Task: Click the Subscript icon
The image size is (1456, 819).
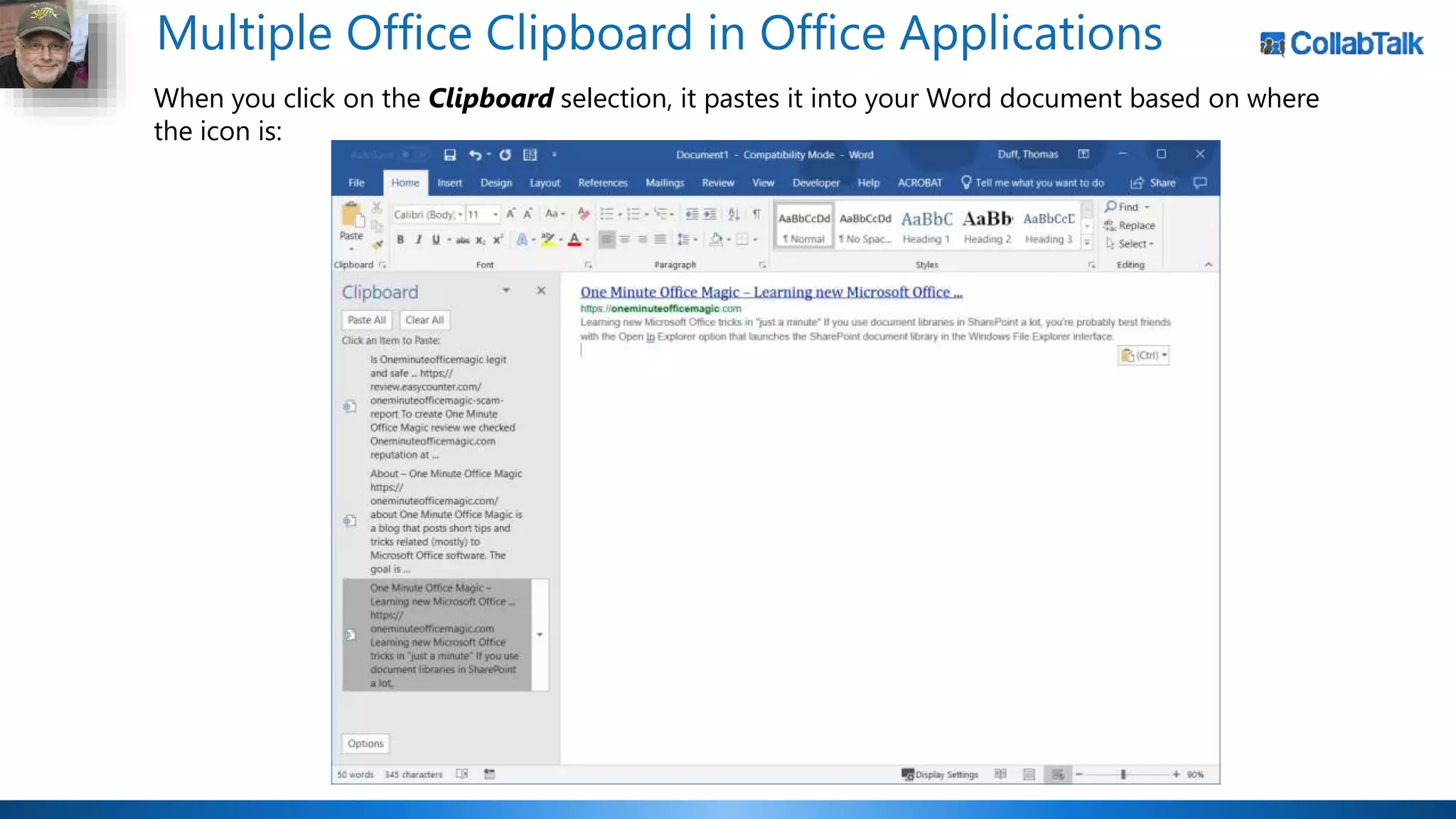Action: click(x=481, y=240)
